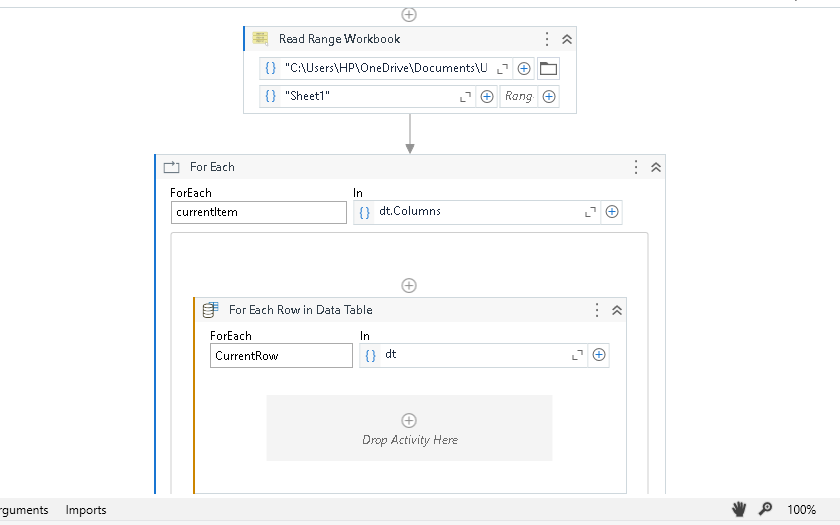
Task: Open the 100% zoom level dropdown
Action: pyautogui.click(x=801, y=510)
